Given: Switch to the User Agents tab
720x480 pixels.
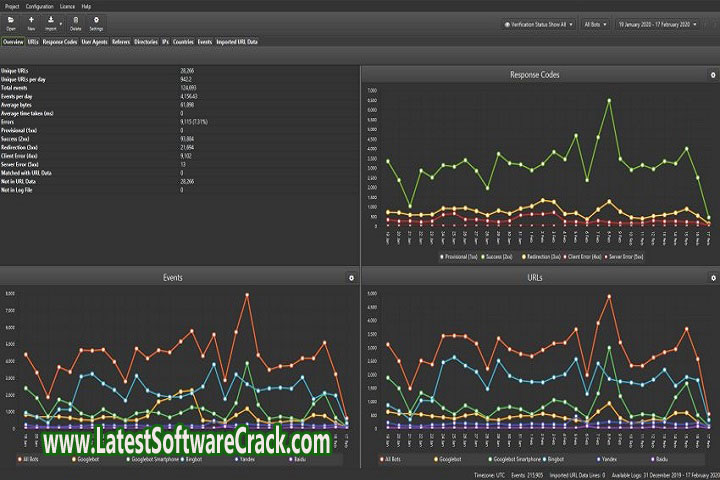Looking at the screenshot, I should coord(94,43).
